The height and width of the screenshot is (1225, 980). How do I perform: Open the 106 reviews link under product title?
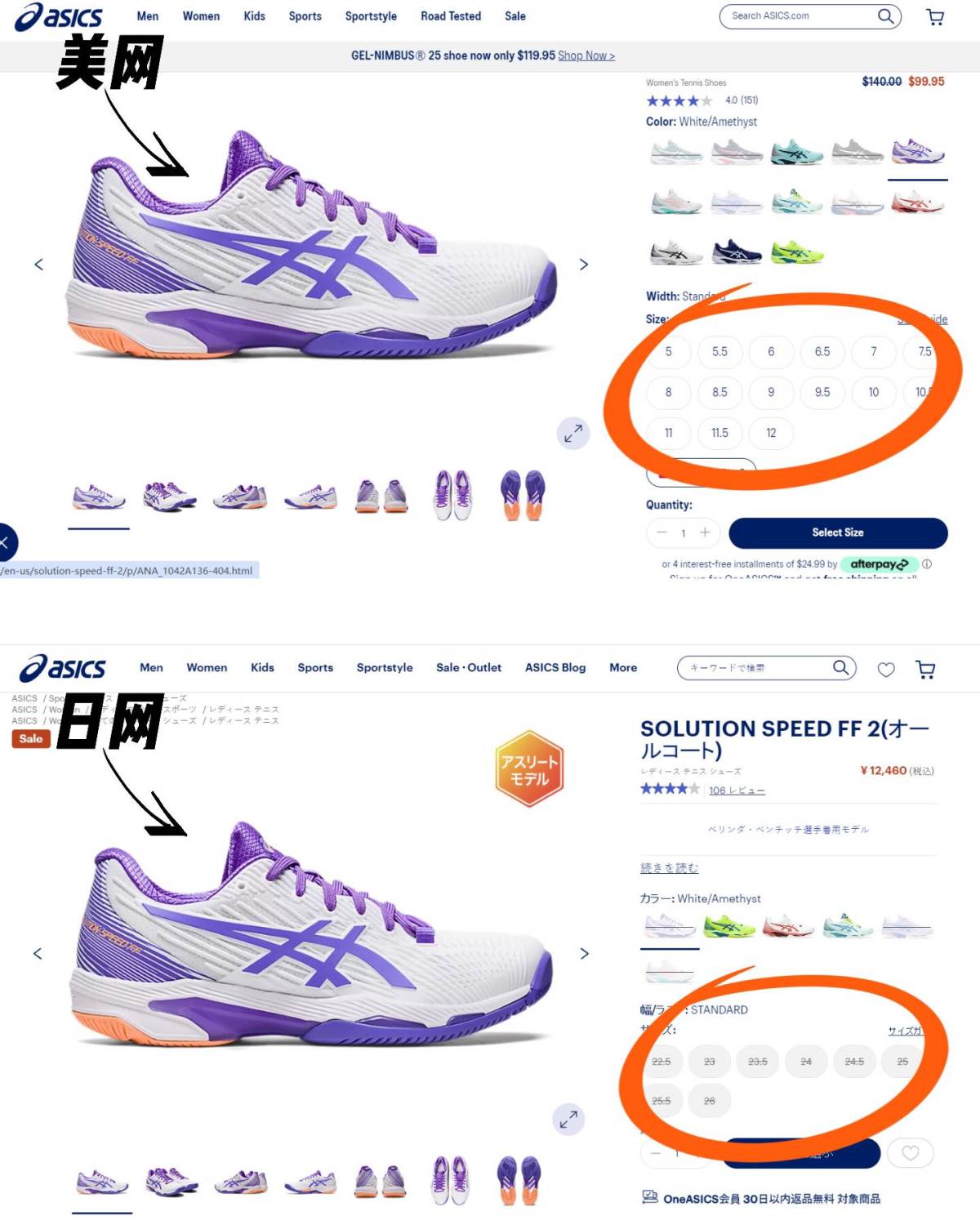[x=737, y=791]
